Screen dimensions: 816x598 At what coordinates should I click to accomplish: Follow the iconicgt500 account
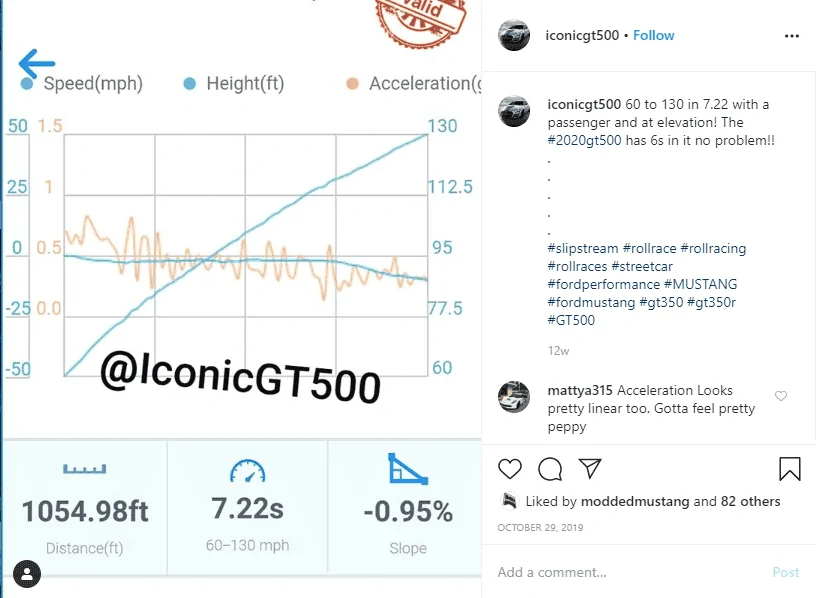point(654,35)
